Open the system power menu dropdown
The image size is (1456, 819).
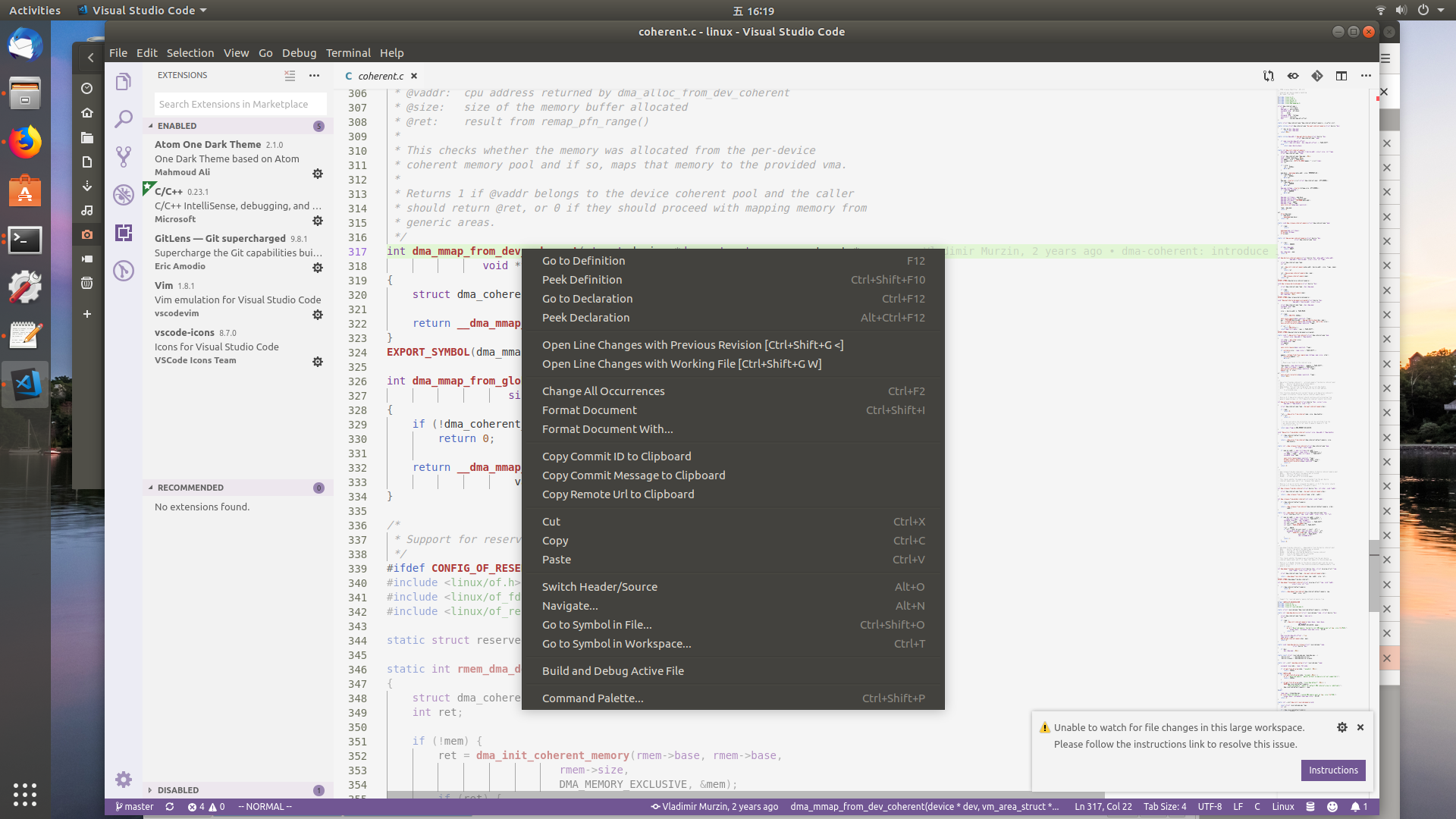pos(1432,11)
